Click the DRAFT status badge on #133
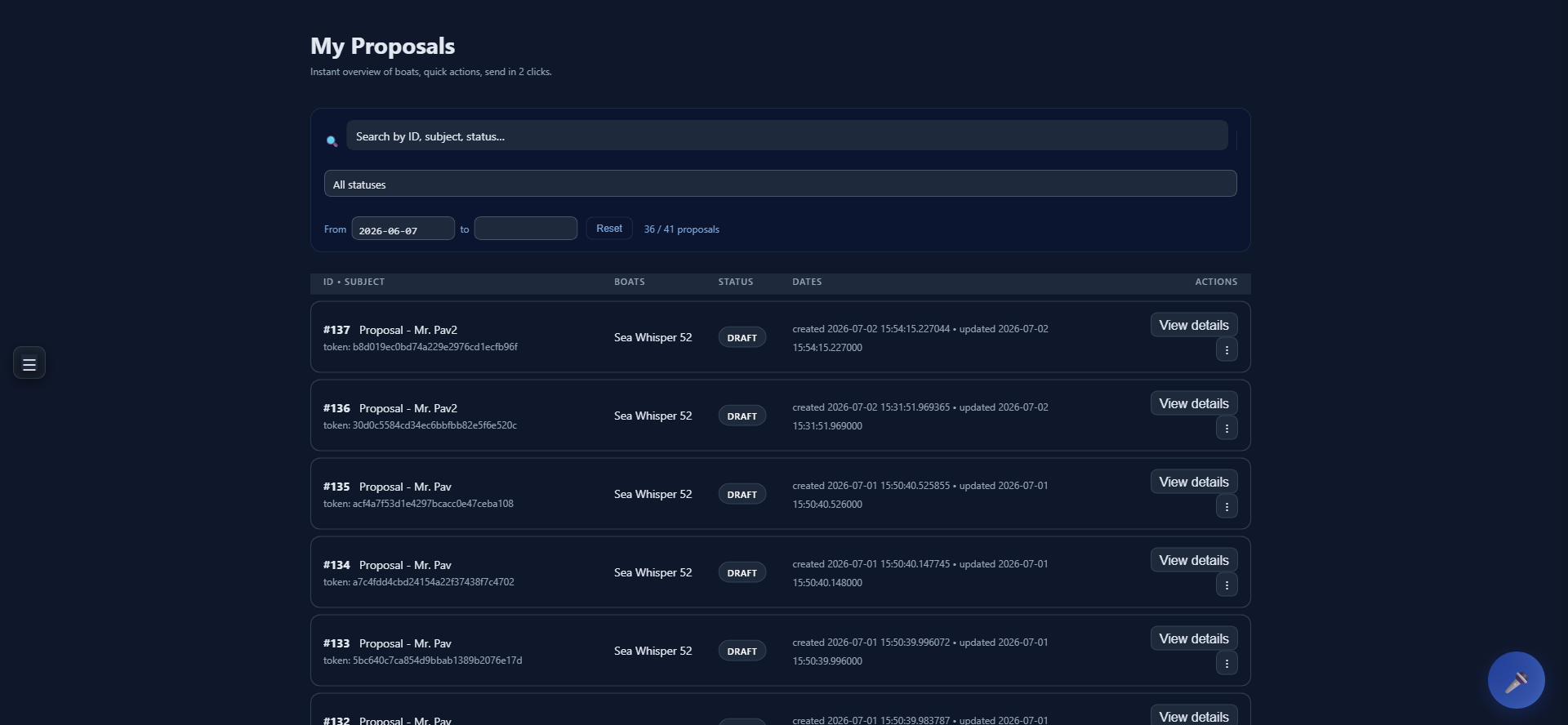Image resolution: width=1568 pixels, height=725 pixels. (x=742, y=651)
